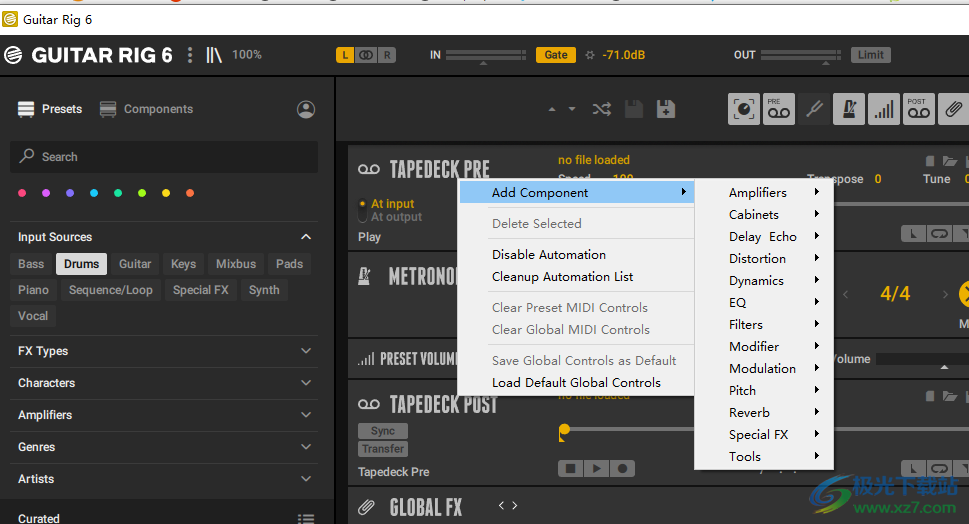Choose Load Default Global Controls
Viewport: 969px width, 524px height.
tap(576, 383)
